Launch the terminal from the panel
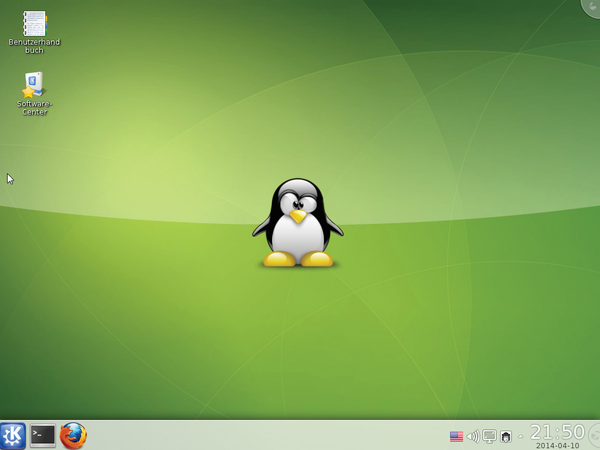This screenshot has width=600, height=450. [42, 435]
